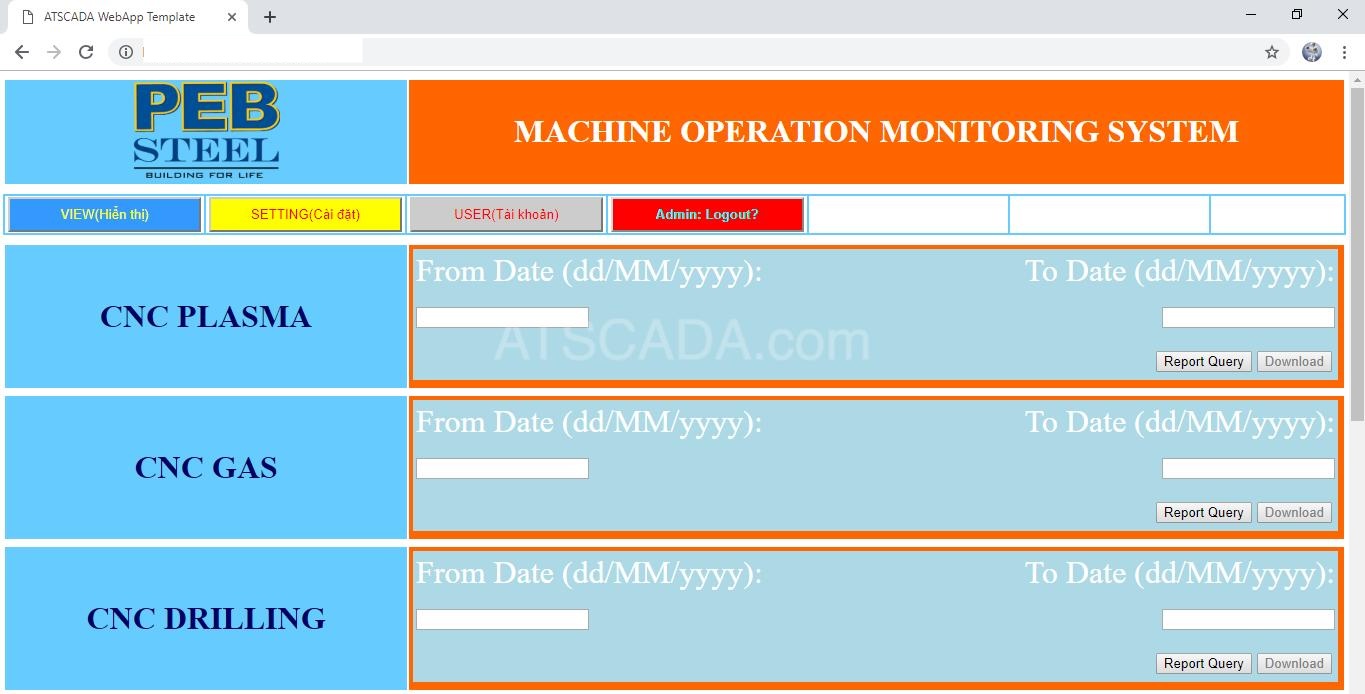1365x694 pixels.
Task: Close the ATSCADA WebApp Template tab
Action: click(232, 17)
